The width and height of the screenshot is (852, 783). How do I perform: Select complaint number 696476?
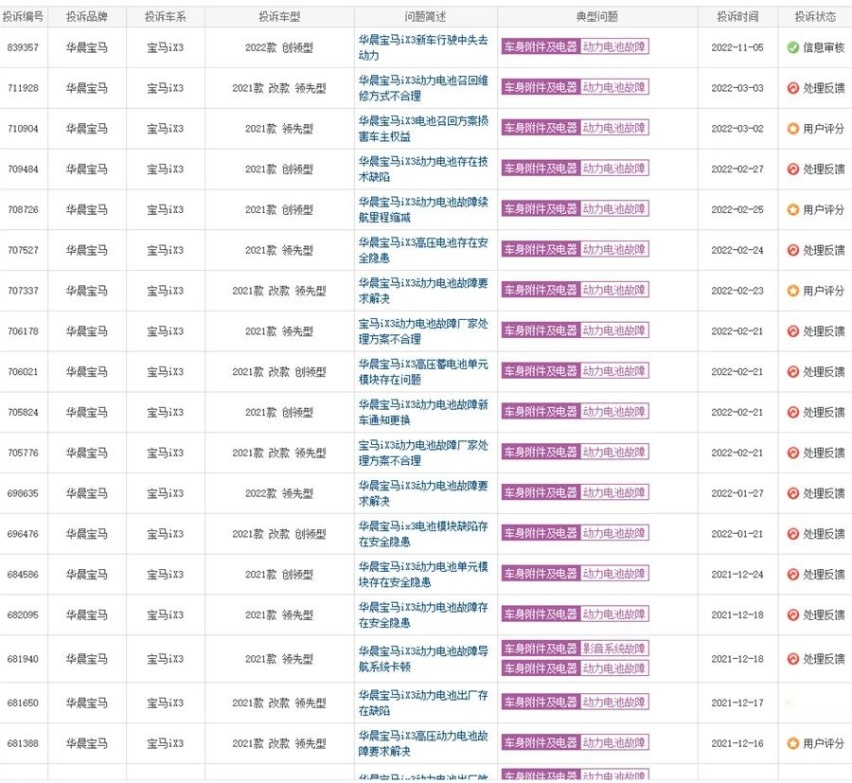point(23,534)
